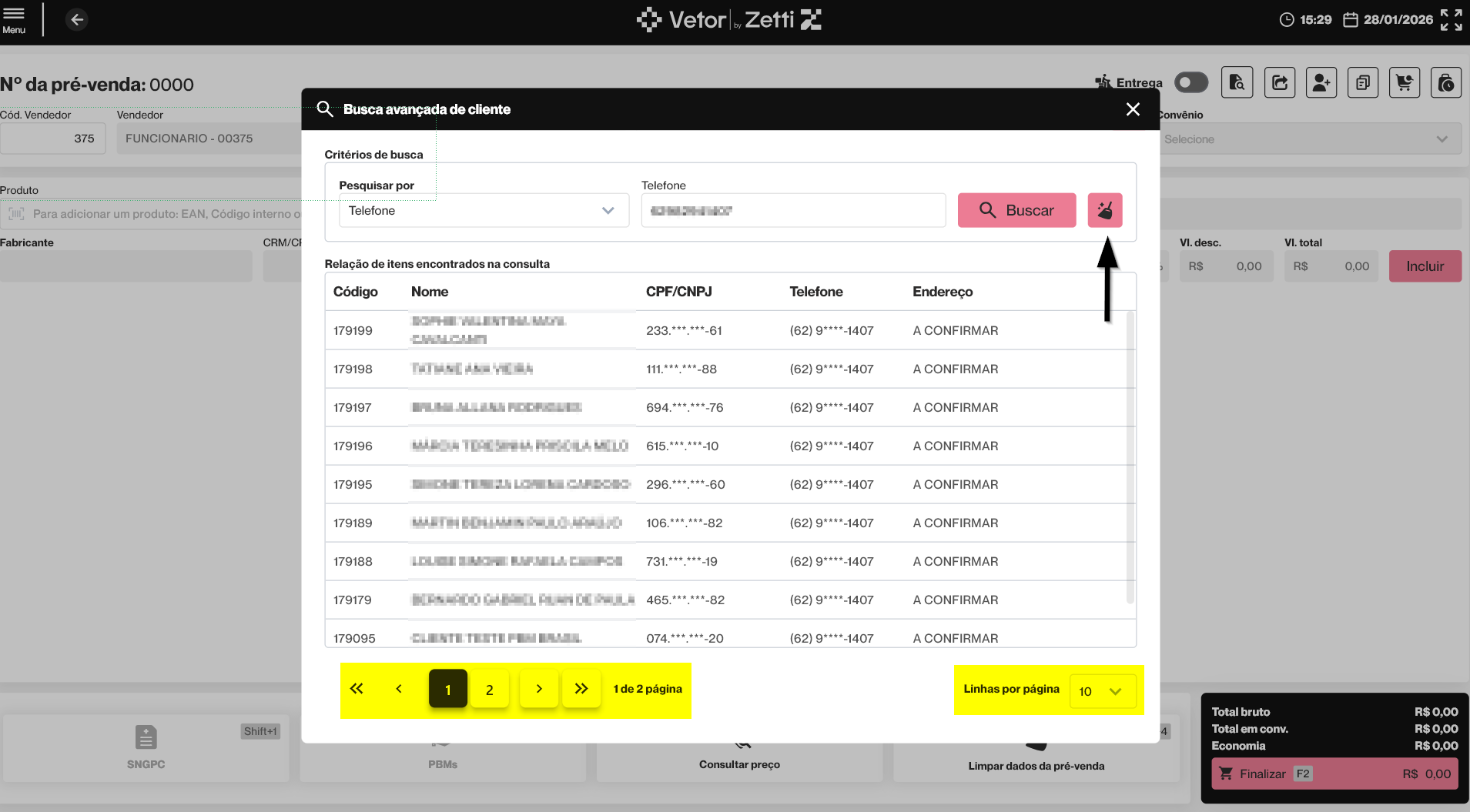Click the shopping cart icon in toolbar
The image size is (1470, 812).
pos(1404,82)
